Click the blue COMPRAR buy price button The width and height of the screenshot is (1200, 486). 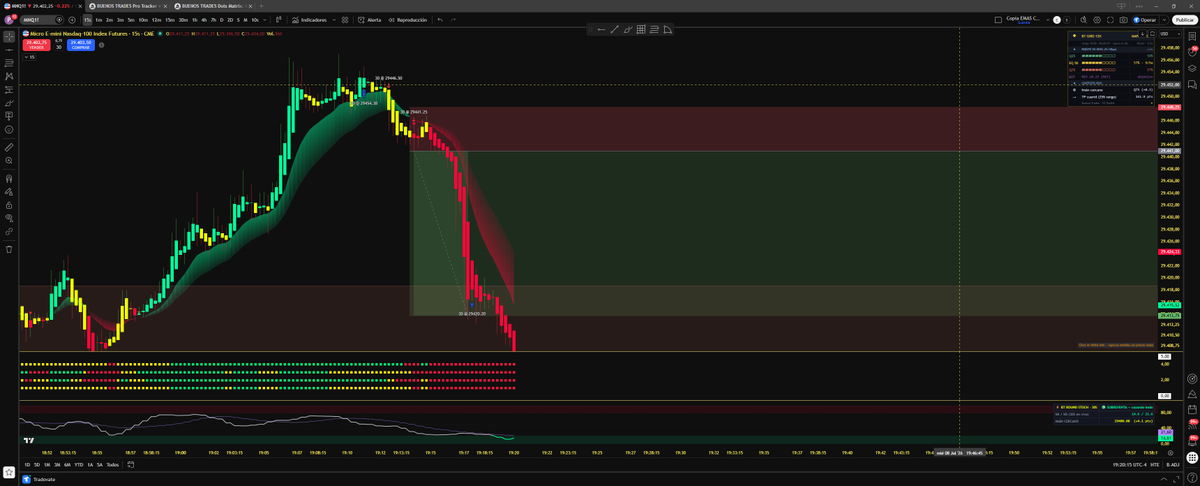(x=80, y=45)
